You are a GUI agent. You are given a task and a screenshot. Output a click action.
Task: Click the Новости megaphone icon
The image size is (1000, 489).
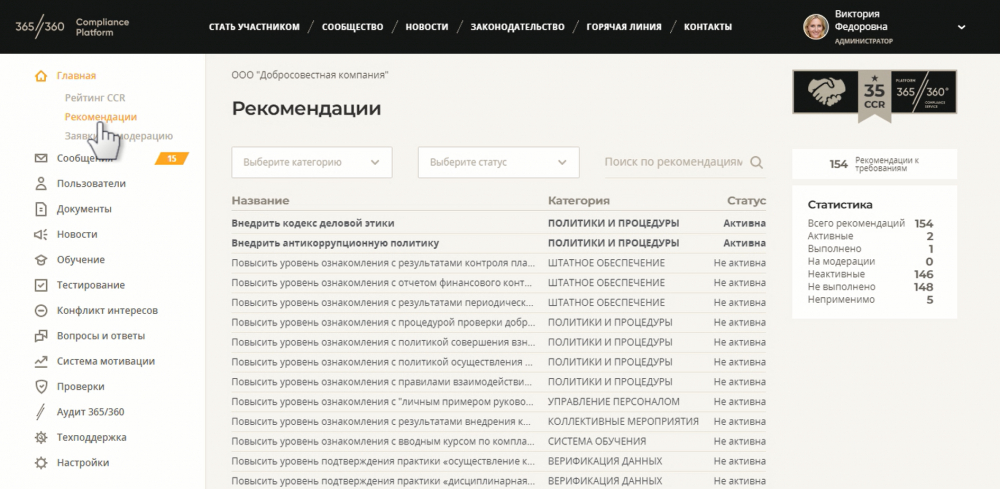(x=41, y=234)
